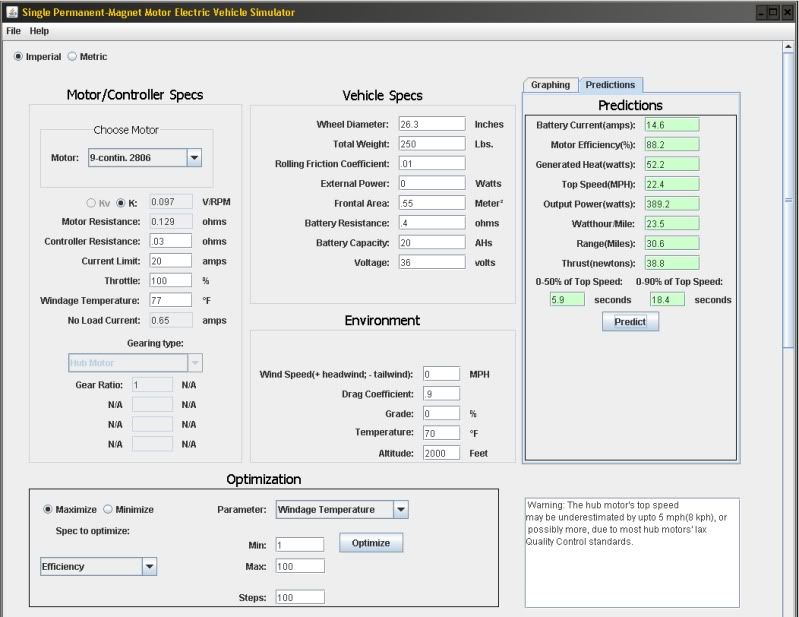Screen dimensions: 799x617
Task: Switch to the Graphing tab
Action: click(x=550, y=85)
